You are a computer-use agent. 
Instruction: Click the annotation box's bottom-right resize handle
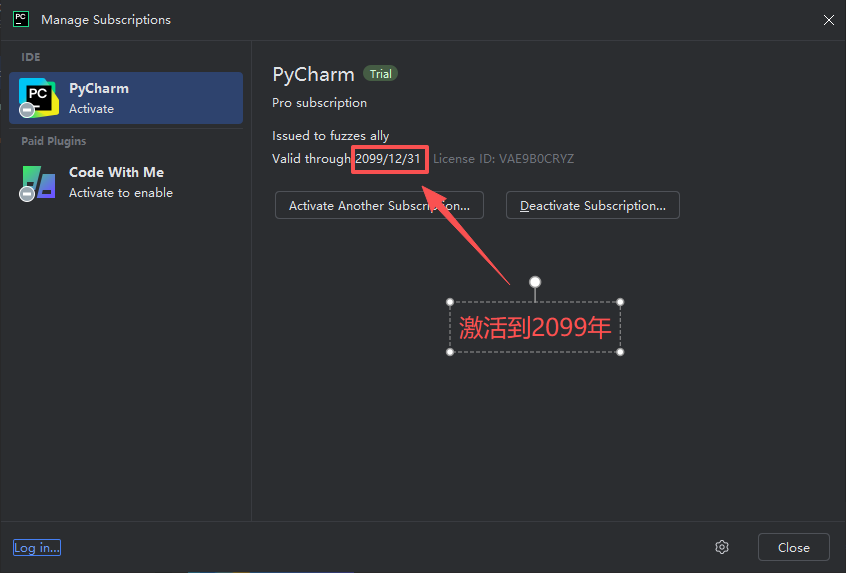pos(620,352)
